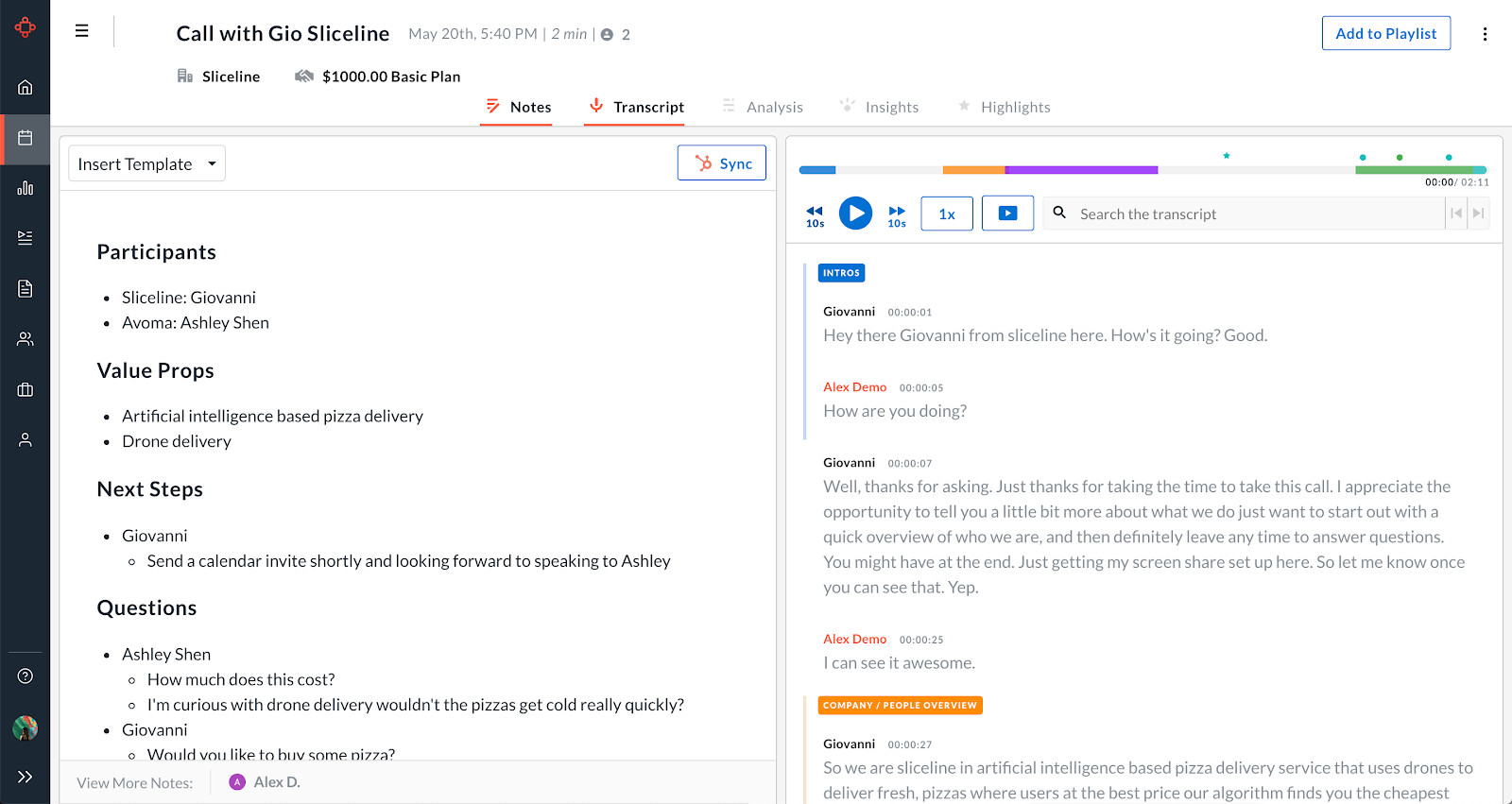Jump to the purple timeline segment

1081,170
